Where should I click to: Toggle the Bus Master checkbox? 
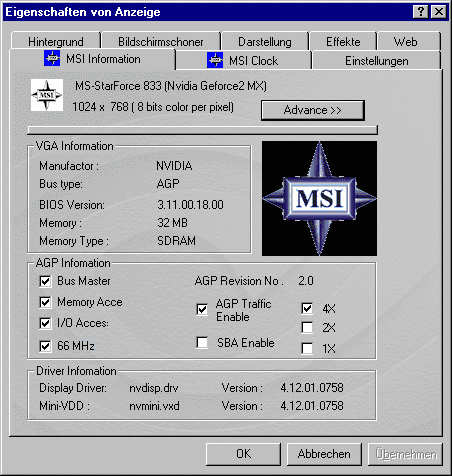(x=45, y=281)
